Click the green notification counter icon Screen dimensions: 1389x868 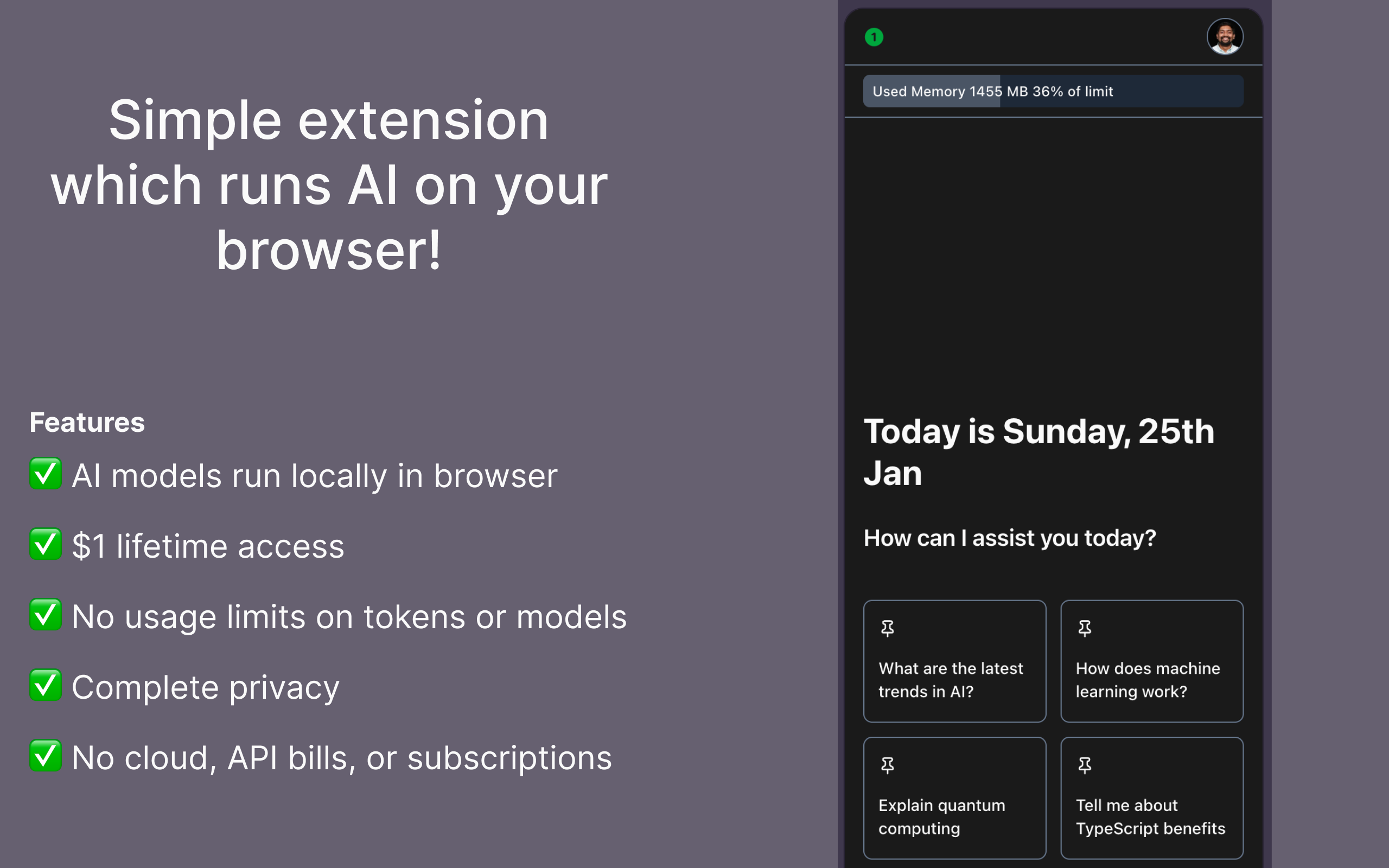pyautogui.click(x=874, y=36)
